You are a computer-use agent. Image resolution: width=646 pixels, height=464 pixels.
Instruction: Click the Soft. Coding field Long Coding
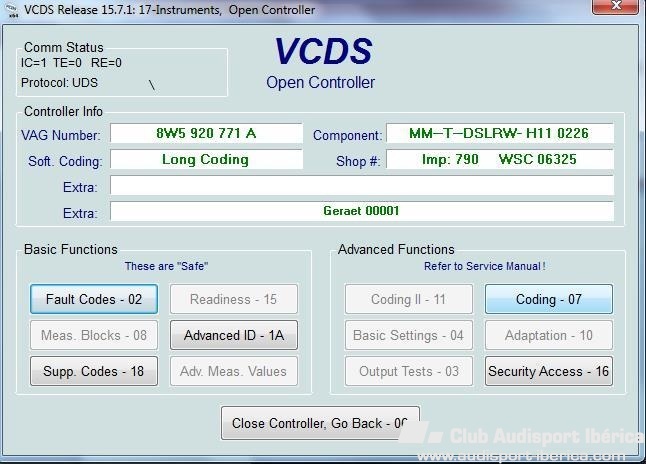click(x=206, y=159)
